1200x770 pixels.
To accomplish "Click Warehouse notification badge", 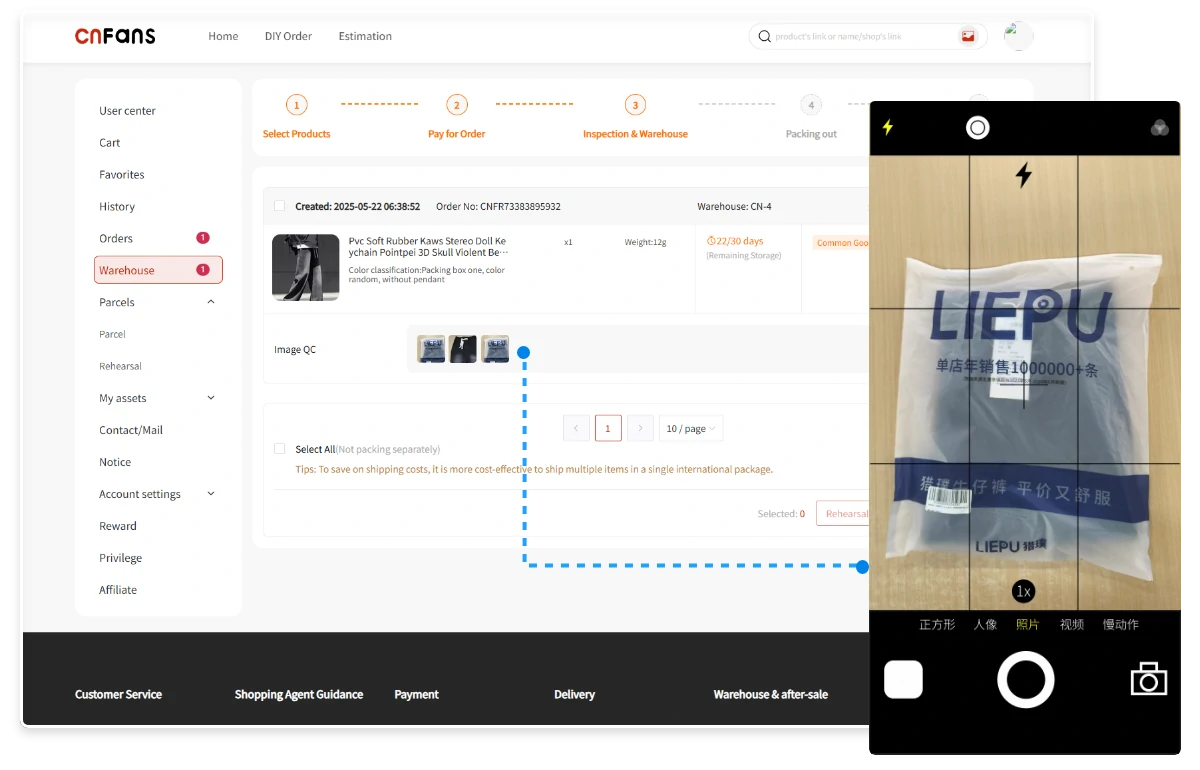I will pos(202,270).
